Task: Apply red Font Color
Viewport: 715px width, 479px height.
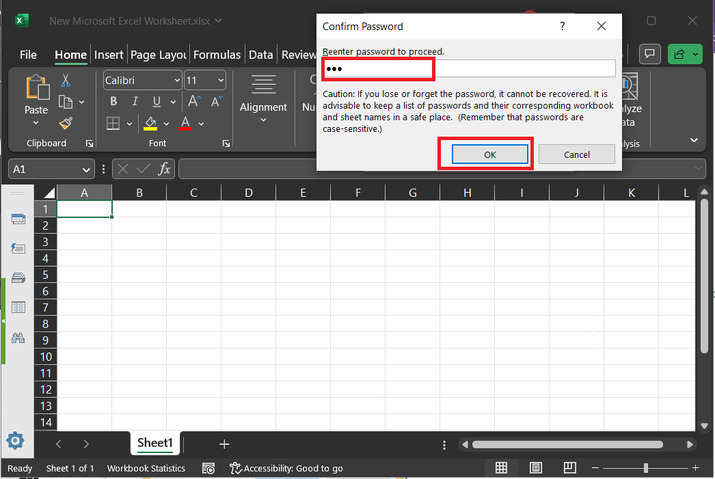Action: [185, 123]
